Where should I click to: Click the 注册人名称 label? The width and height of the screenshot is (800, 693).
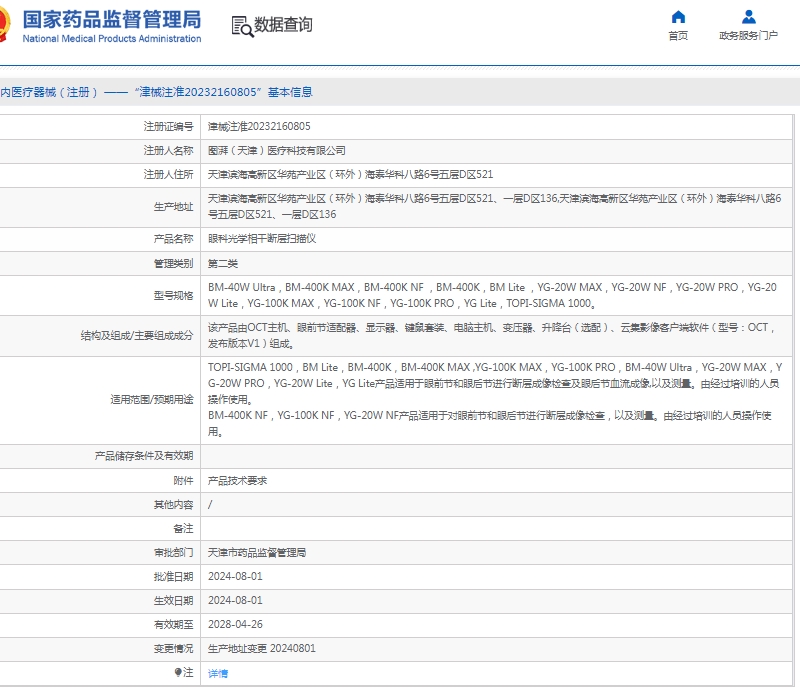click(x=168, y=151)
